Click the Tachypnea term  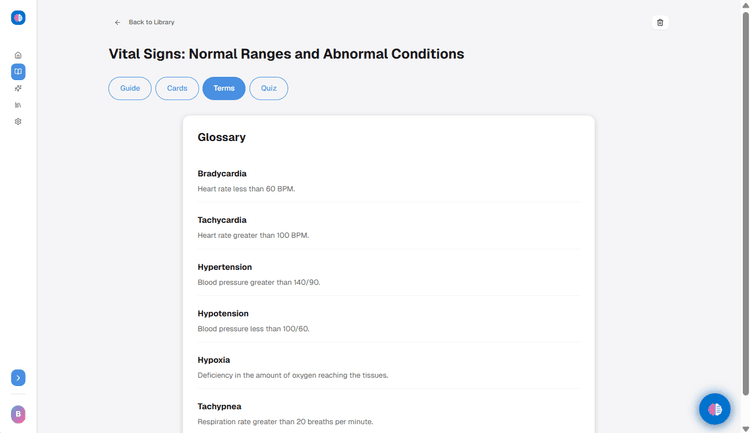pos(219,406)
